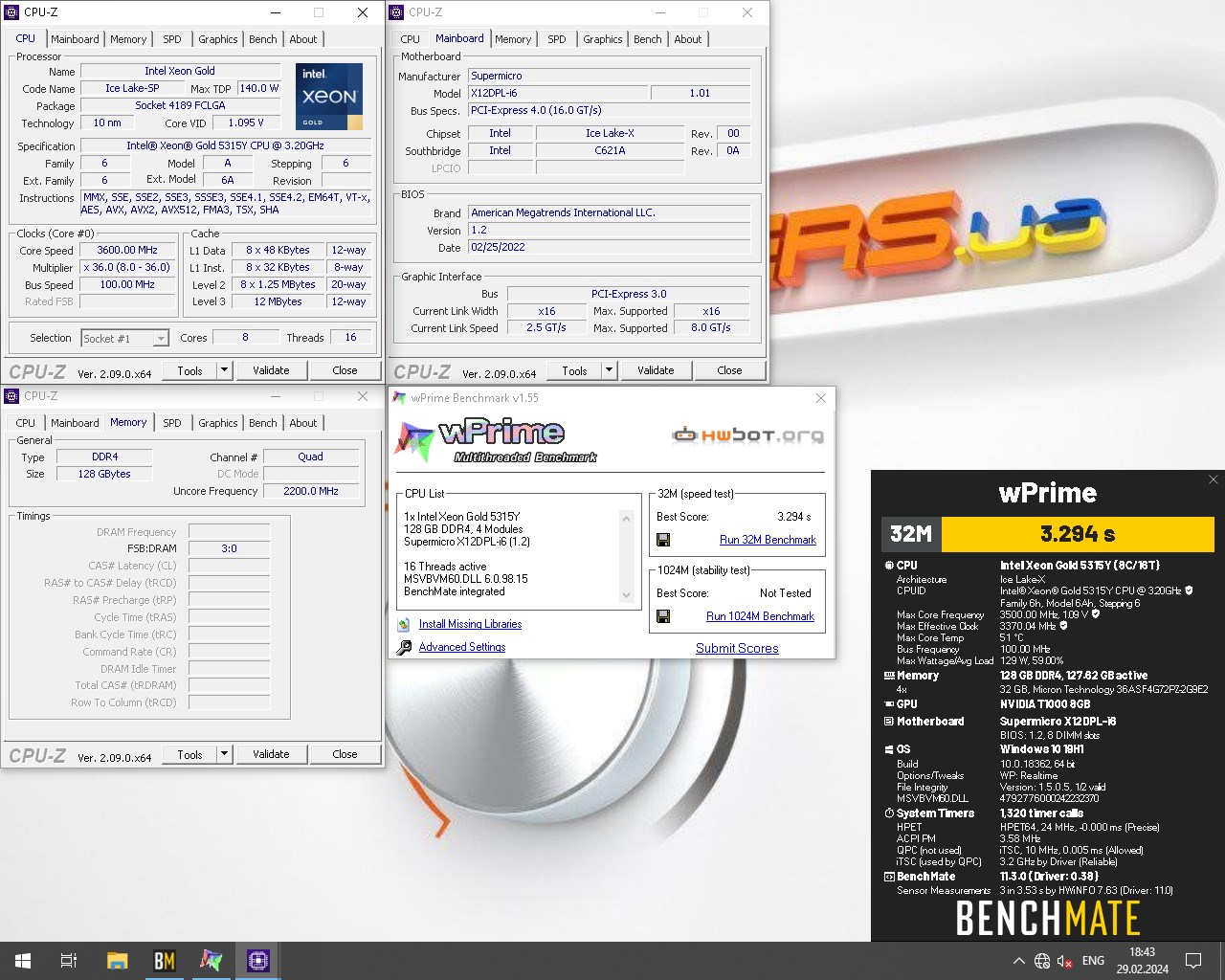Expand the Tools dropdown arrow in the Mainboard window
This screenshot has width=1225, height=980.
click(x=609, y=370)
